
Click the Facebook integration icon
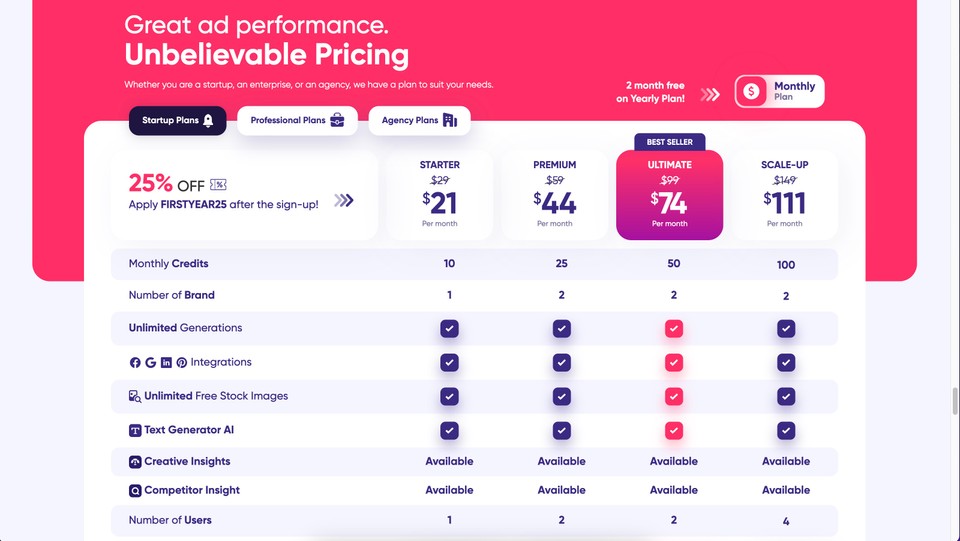pos(135,363)
